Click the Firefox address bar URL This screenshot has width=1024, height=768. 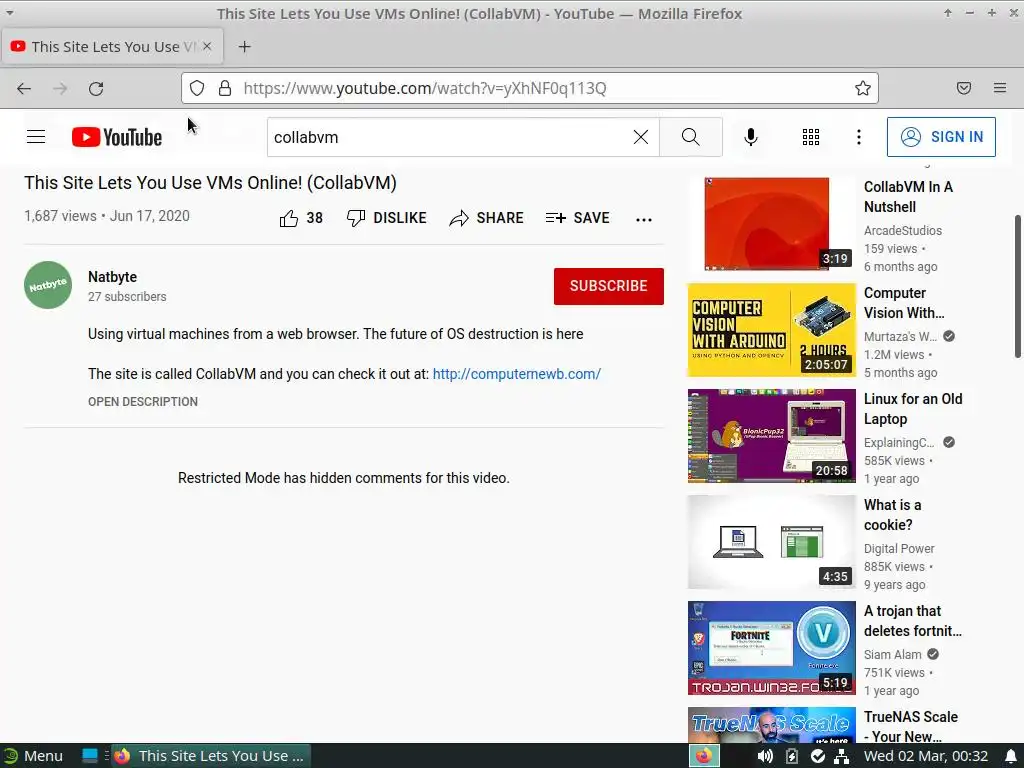(x=424, y=88)
